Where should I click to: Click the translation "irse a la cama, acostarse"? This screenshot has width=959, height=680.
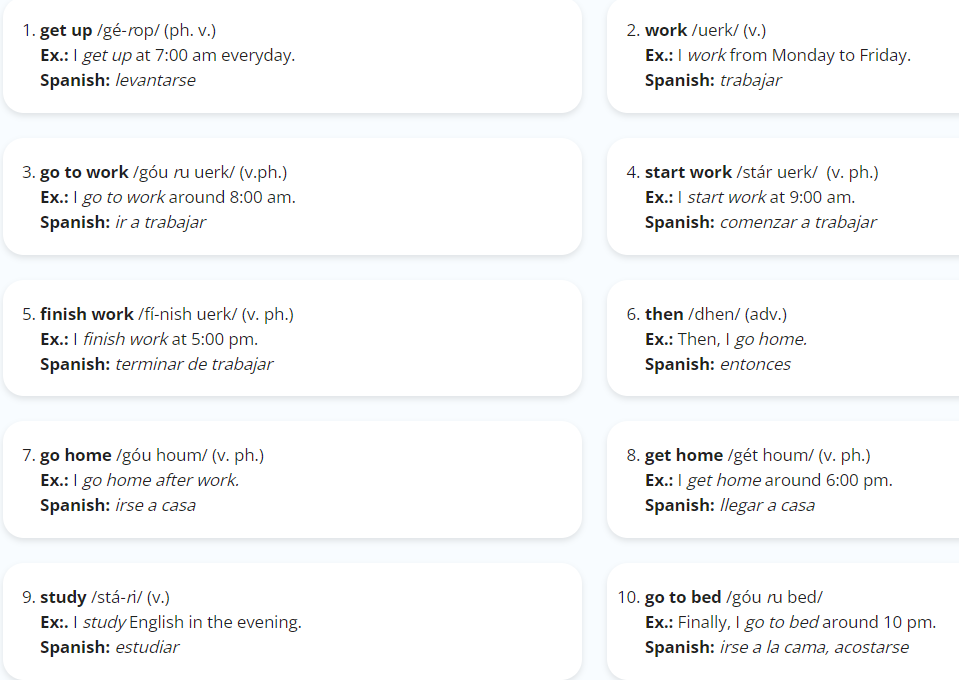[x=815, y=648]
